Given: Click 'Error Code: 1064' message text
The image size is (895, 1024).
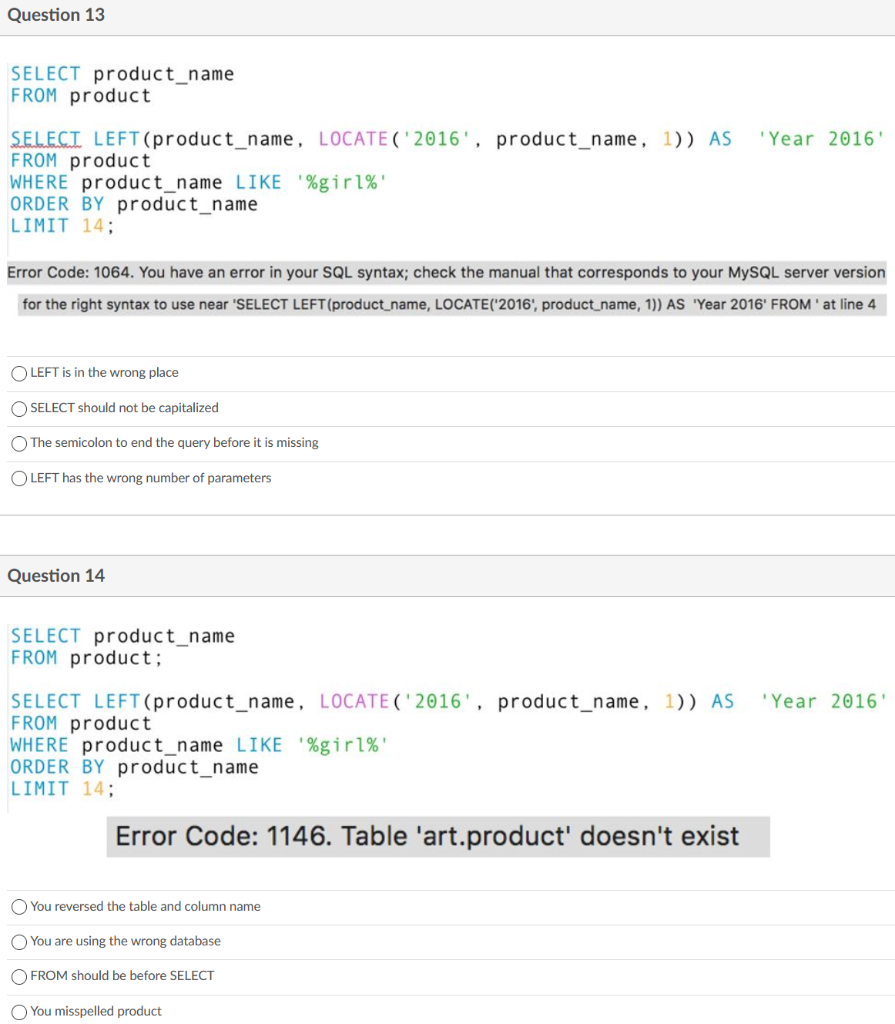Looking at the screenshot, I should point(446,272).
